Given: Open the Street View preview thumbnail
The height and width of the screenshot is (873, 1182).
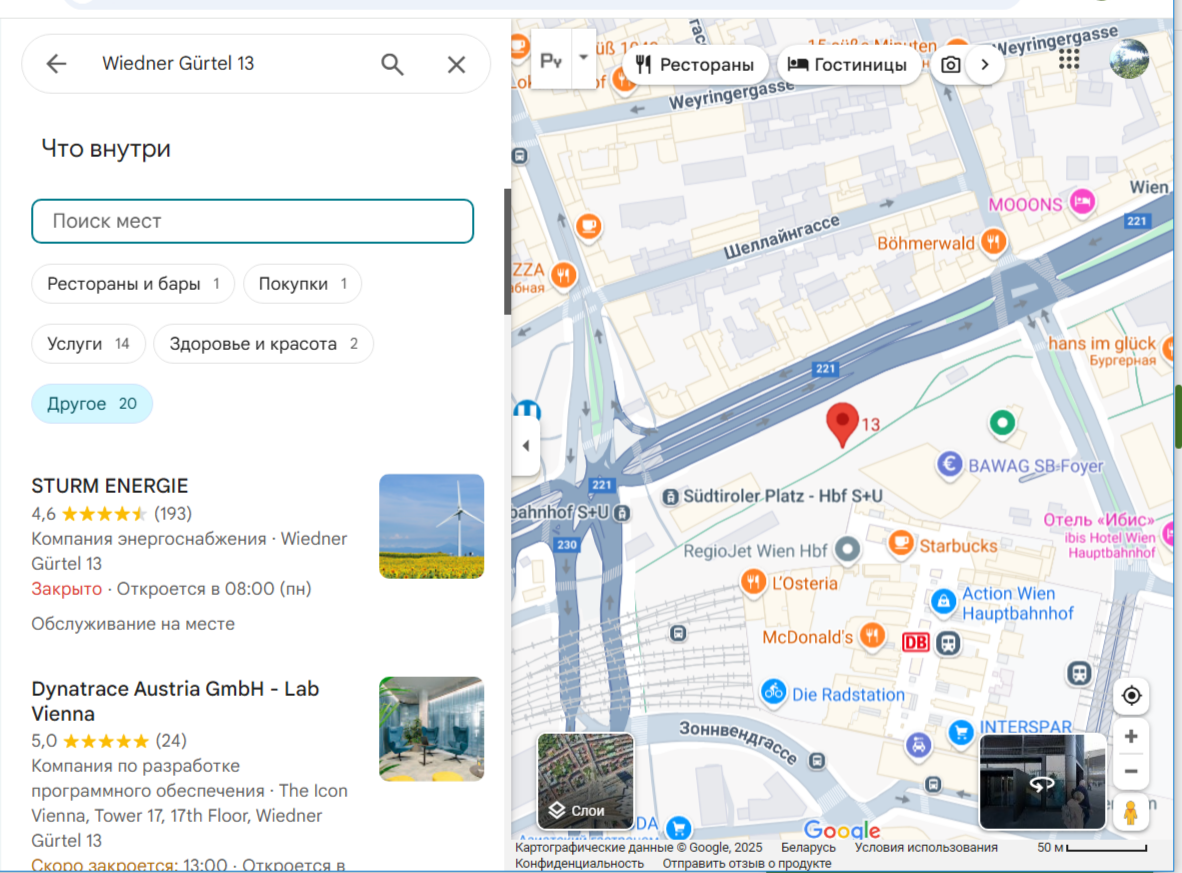Looking at the screenshot, I should click(x=1043, y=781).
